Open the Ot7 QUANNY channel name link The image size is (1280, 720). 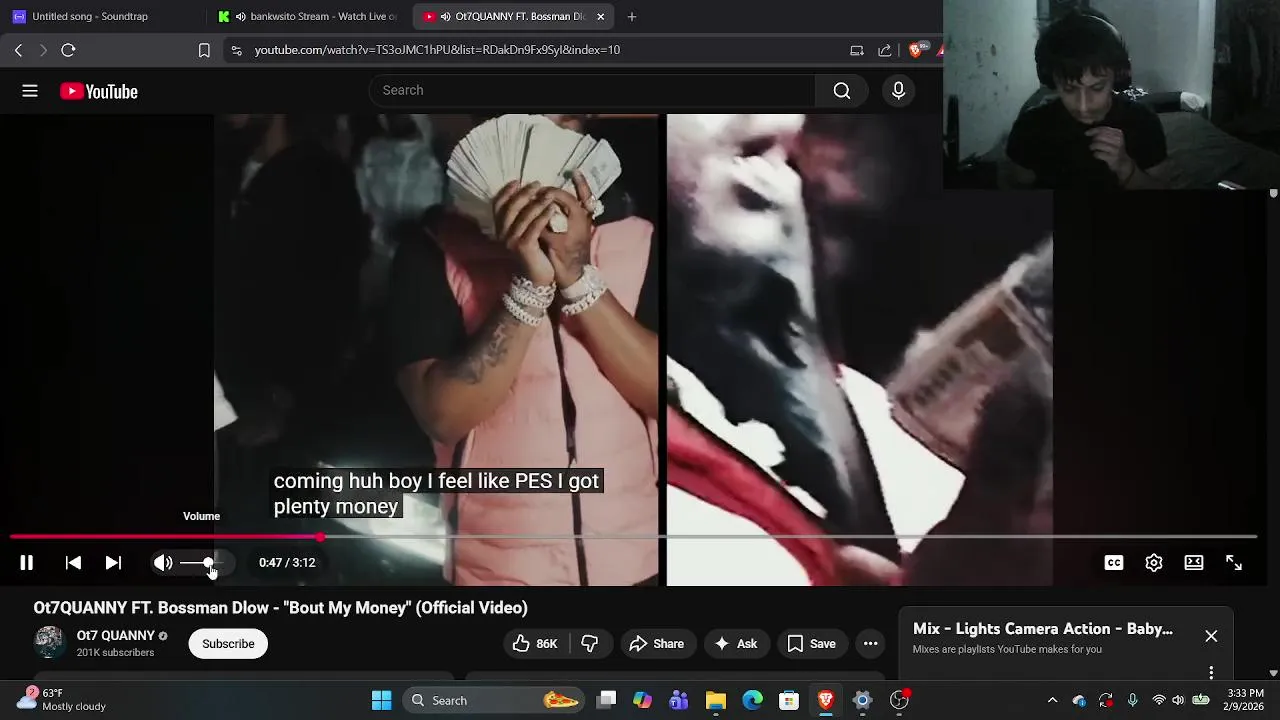tap(115, 636)
